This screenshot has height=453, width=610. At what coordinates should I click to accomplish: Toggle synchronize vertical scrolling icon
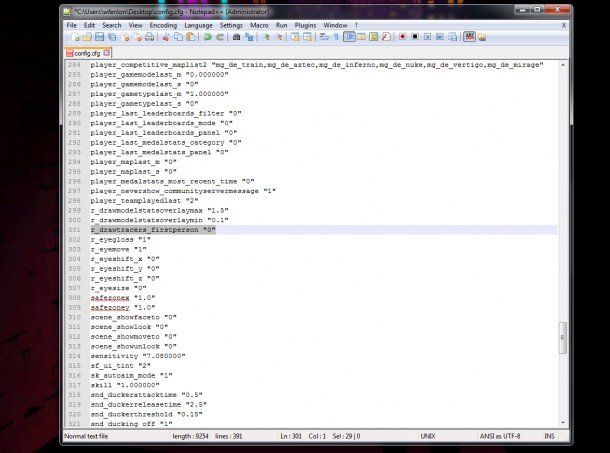pyautogui.click(x=295, y=37)
